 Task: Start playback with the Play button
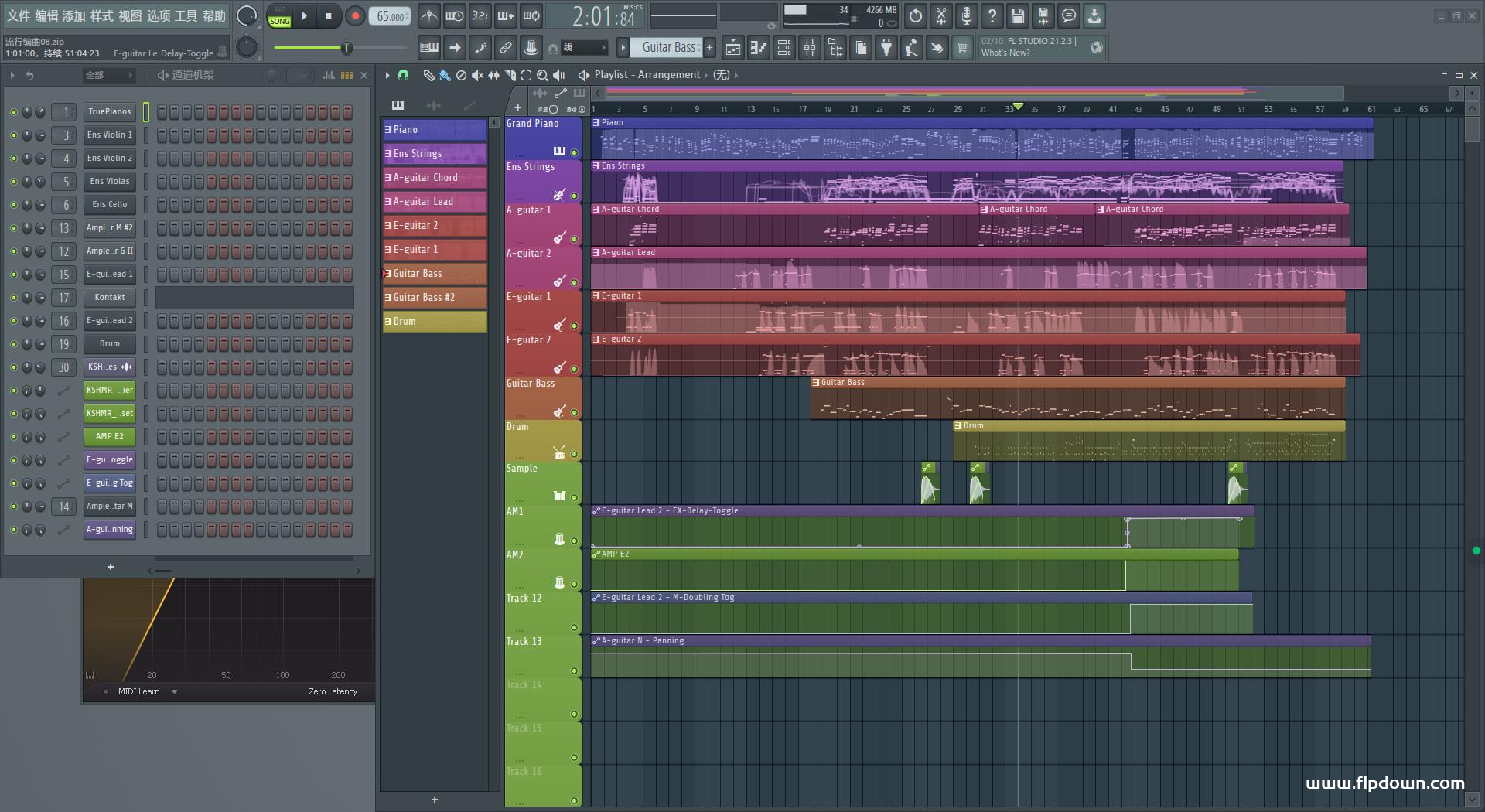coord(305,15)
